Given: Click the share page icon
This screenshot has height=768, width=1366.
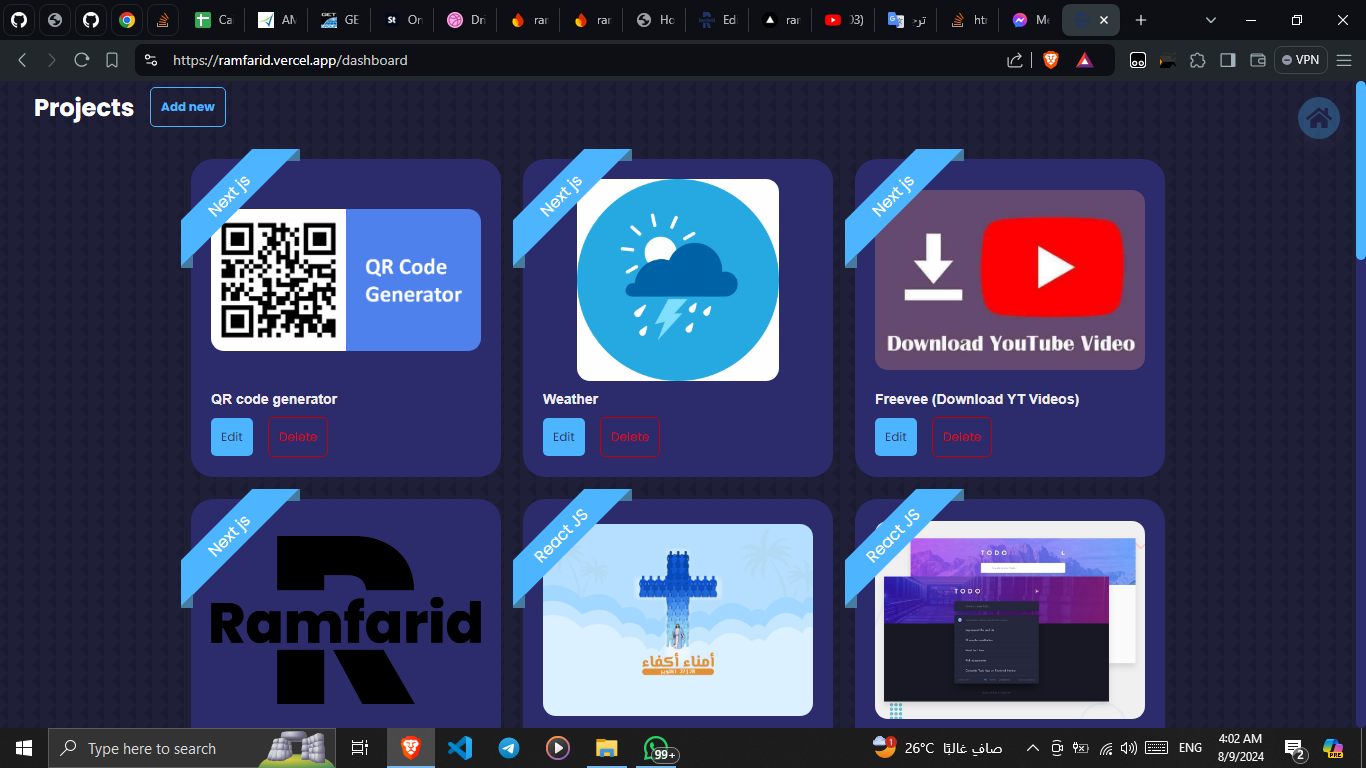Looking at the screenshot, I should coord(1015,60).
